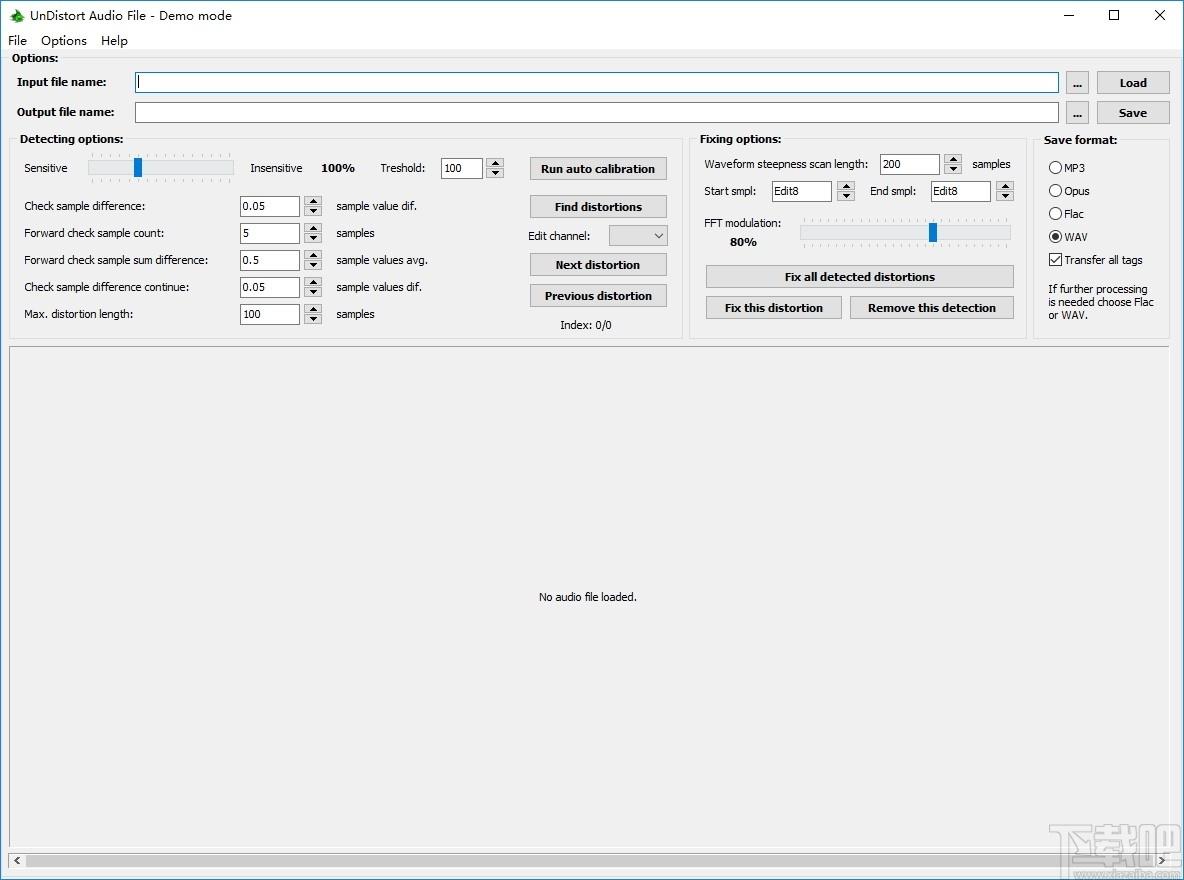Click the Input file name field
This screenshot has height=880, width=1184.
click(597, 82)
